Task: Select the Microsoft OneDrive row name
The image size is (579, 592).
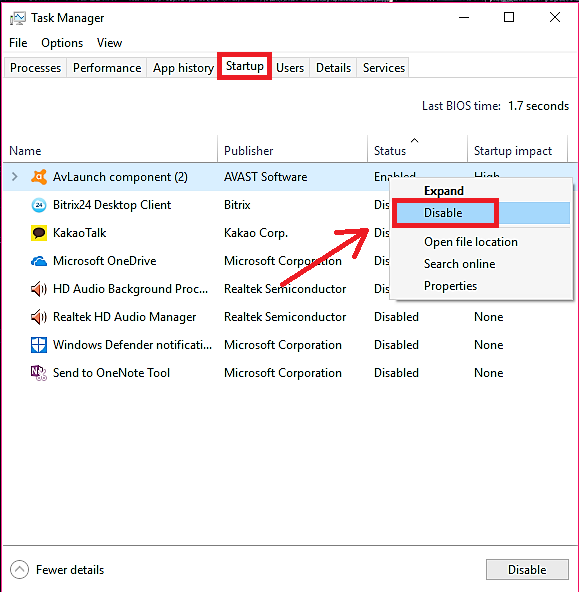Action: coord(105,261)
